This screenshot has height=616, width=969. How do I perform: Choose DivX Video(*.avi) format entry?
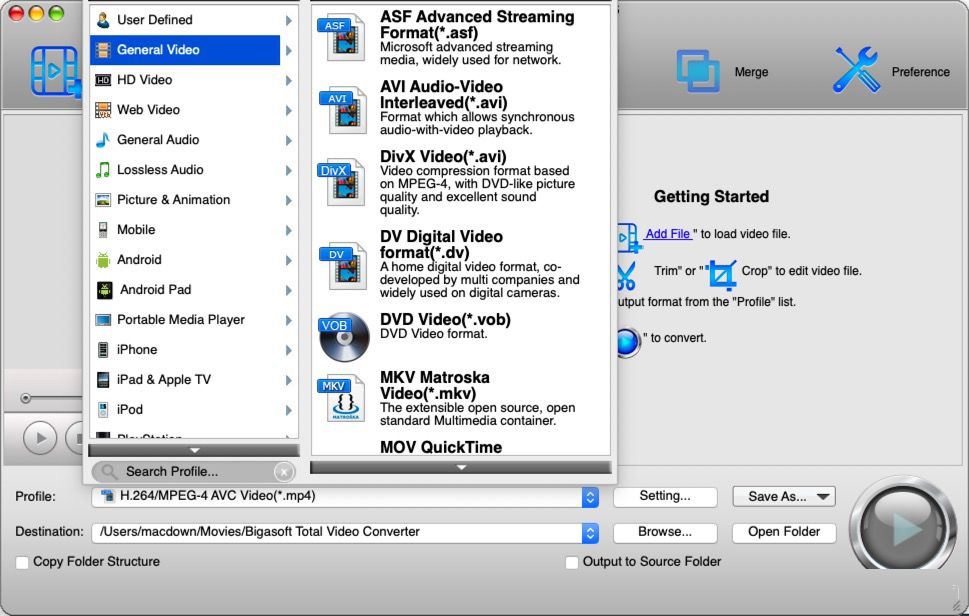(x=461, y=182)
